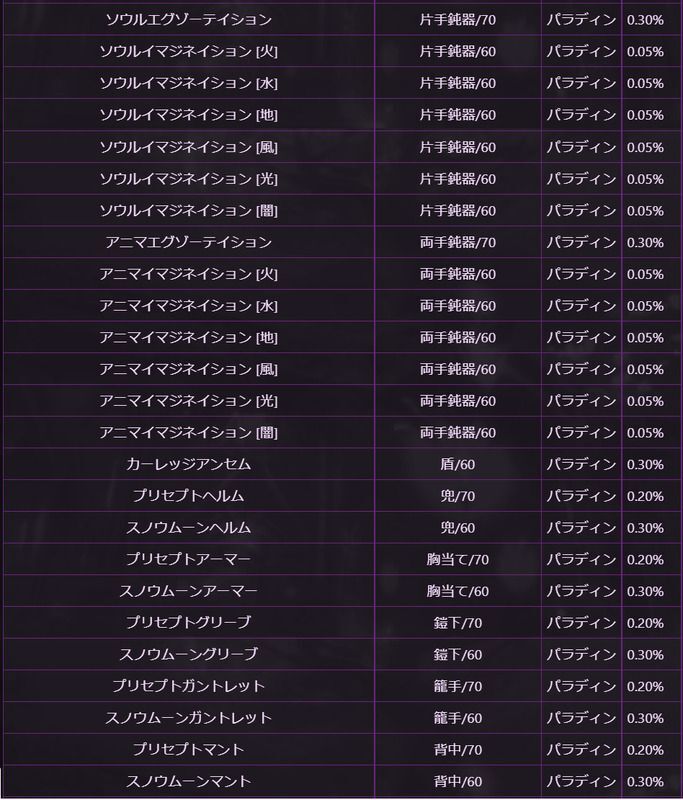This screenshot has width=683, height=800.
Task: Select the 胸当て/70 type cell
Action: click(x=457, y=560)
